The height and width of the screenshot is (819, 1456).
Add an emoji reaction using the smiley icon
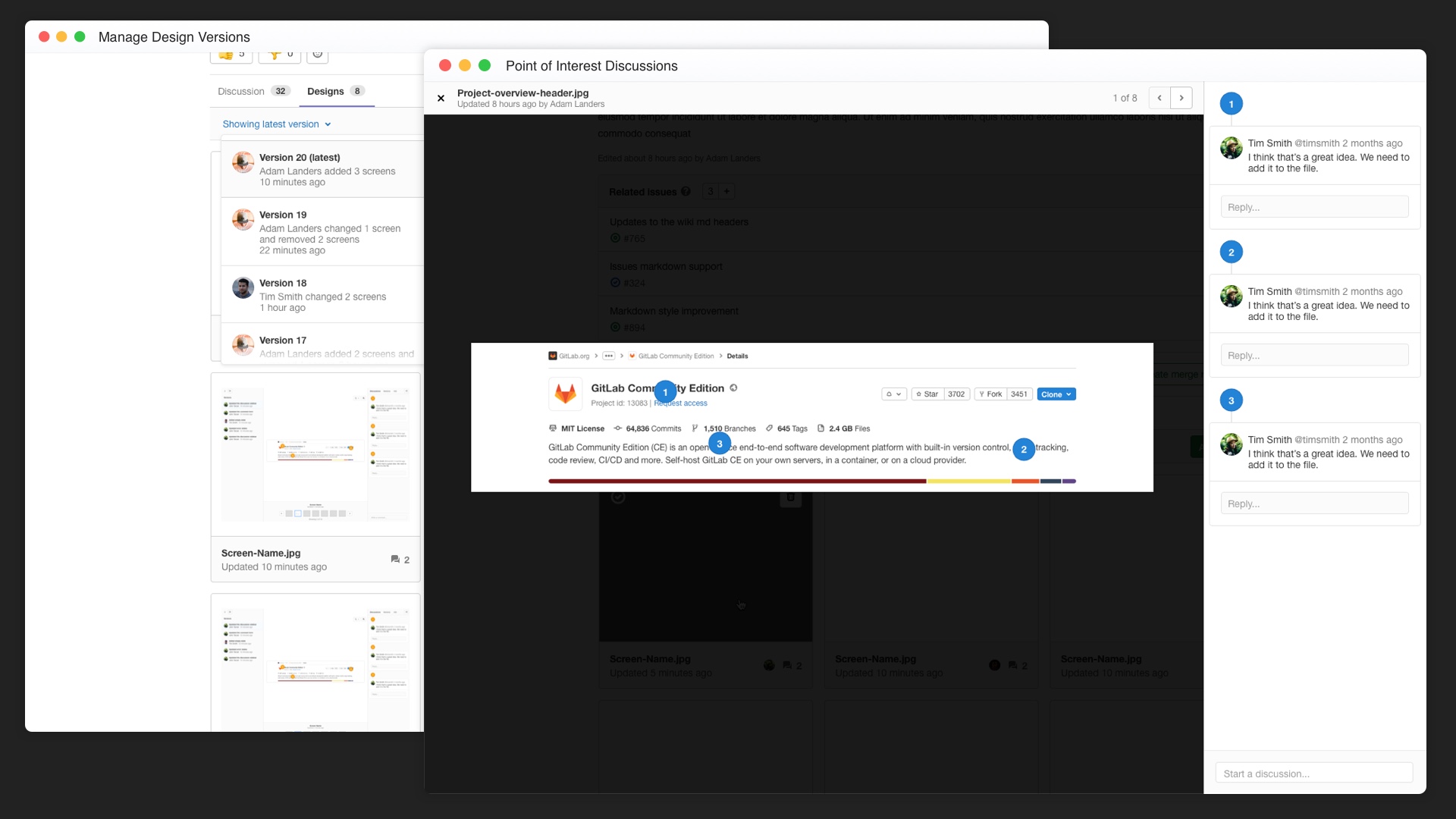pyautogui.click(x=317, y=54)
